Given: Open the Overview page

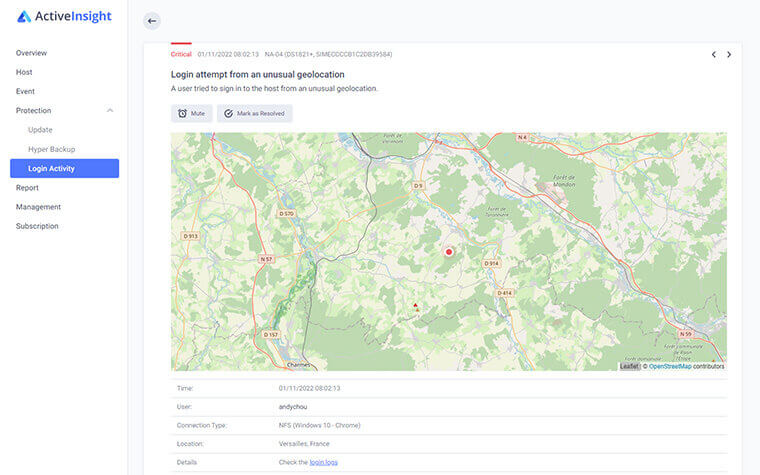Looking at the screenshot, I should tap(31, 53).
